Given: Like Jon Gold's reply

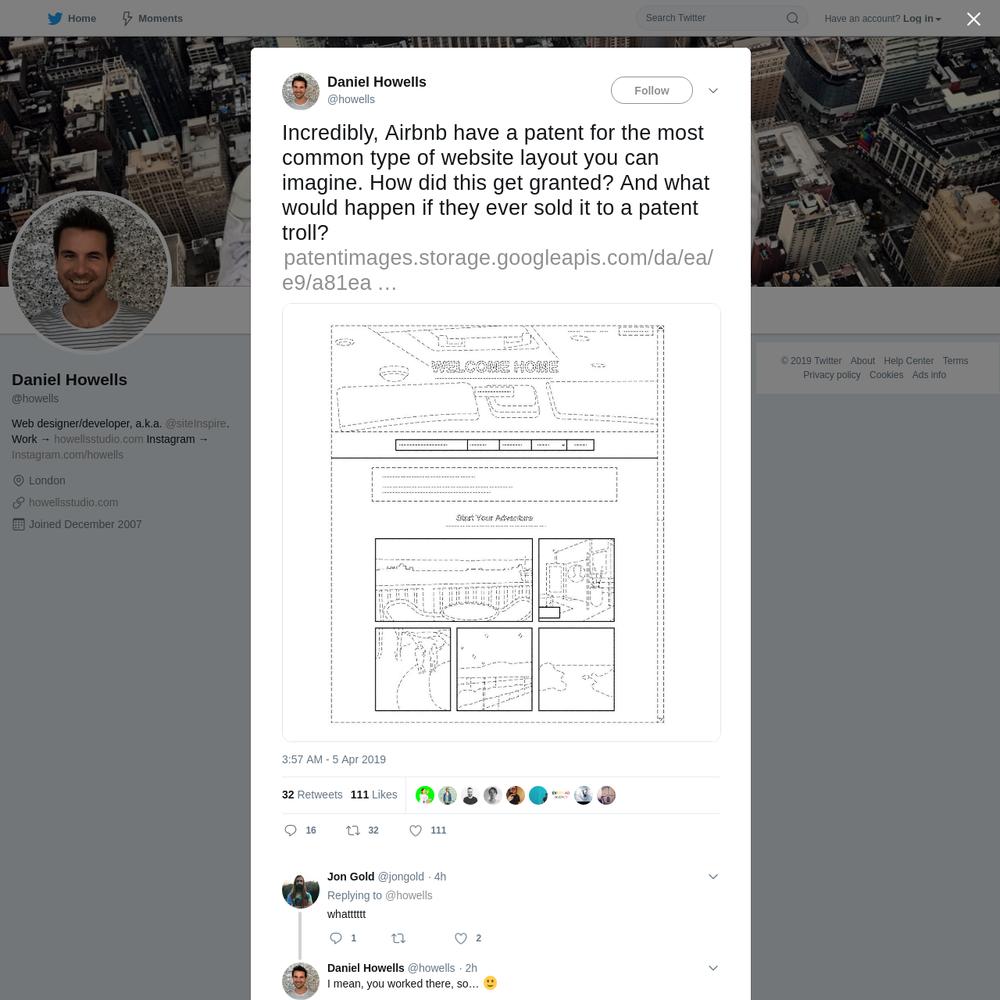Looking at the screenshot, I should point(460,938).
